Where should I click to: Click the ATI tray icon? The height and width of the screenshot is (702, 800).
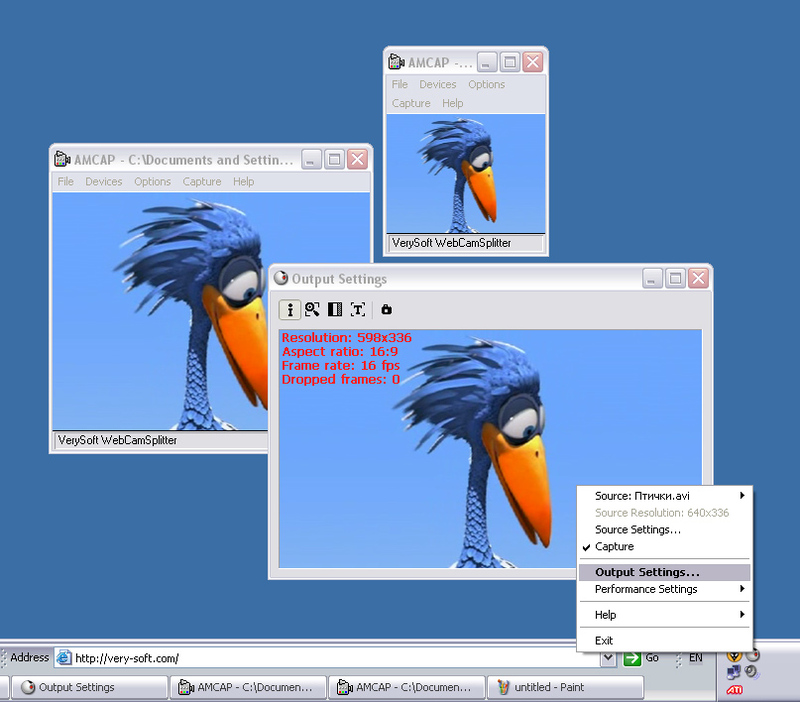[x=734, y=690]
